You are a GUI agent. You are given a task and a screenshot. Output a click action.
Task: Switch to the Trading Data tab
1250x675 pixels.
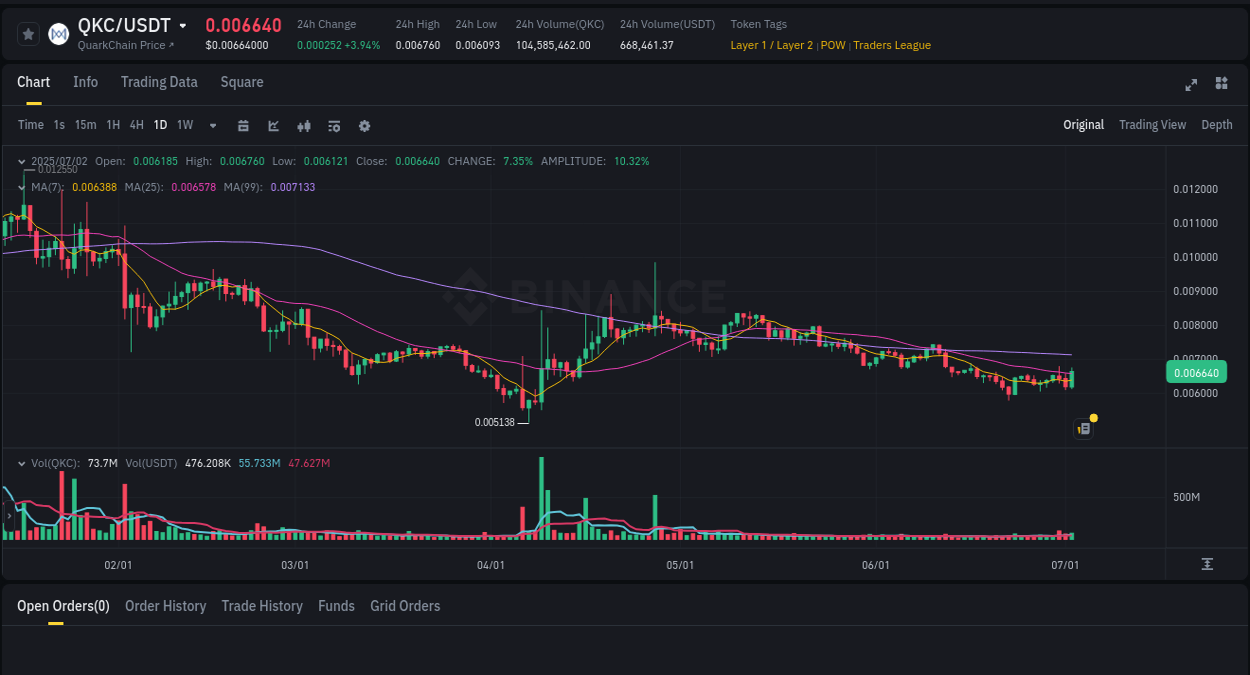click(x=159, y=82)
